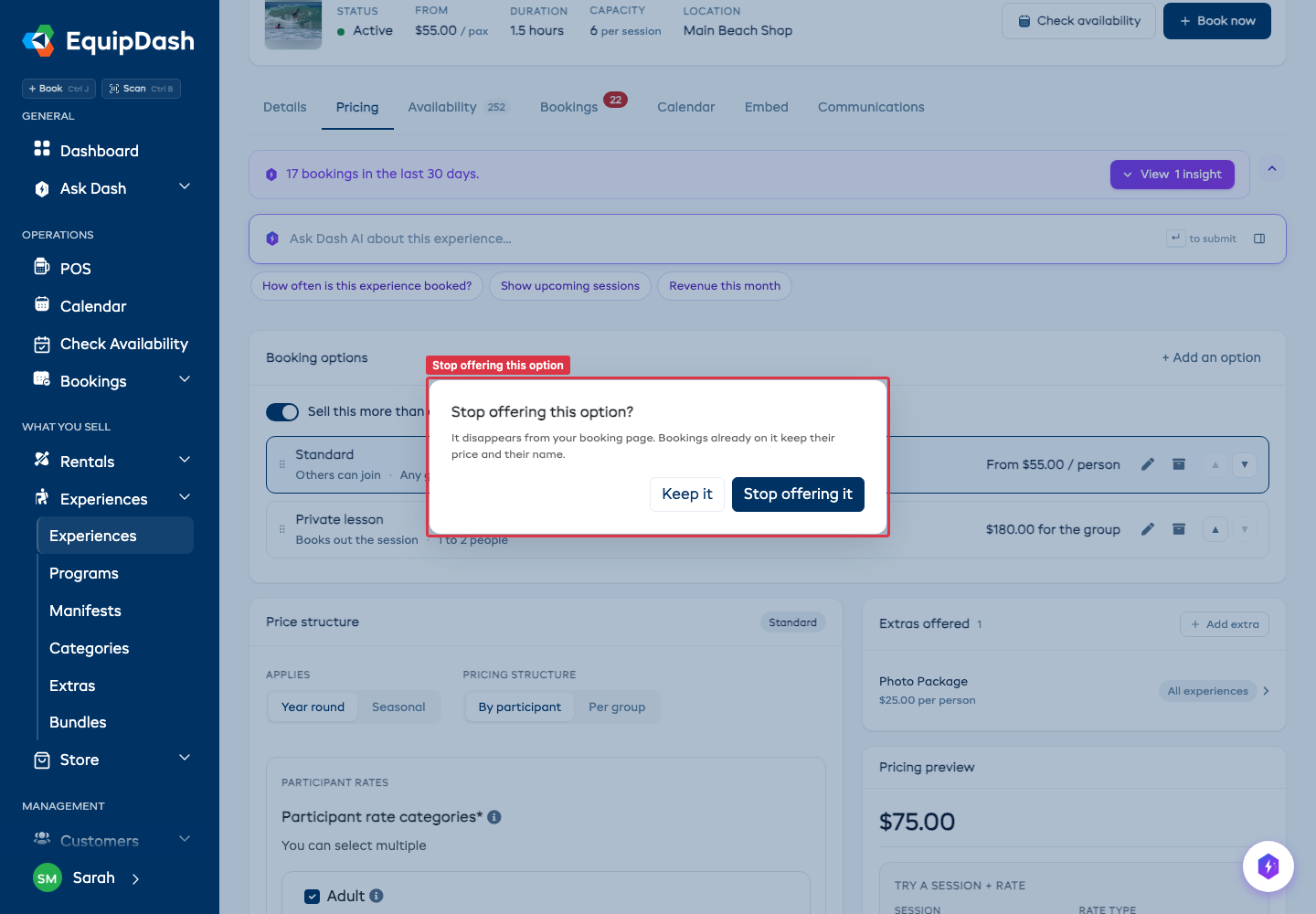
Task: Select Seasonal applies option
Action: tap(398, 707)
